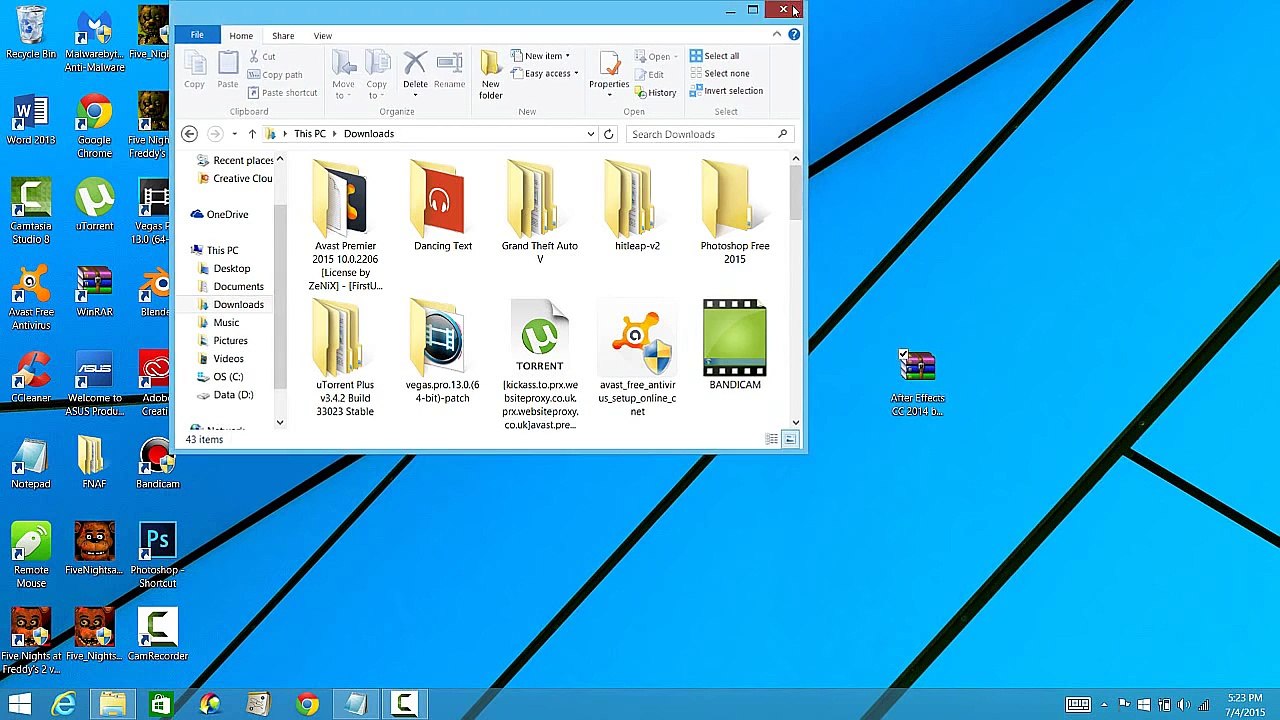Show hidden tray icons arrow
1280x720 pixels.
[x=1103, y=705]
